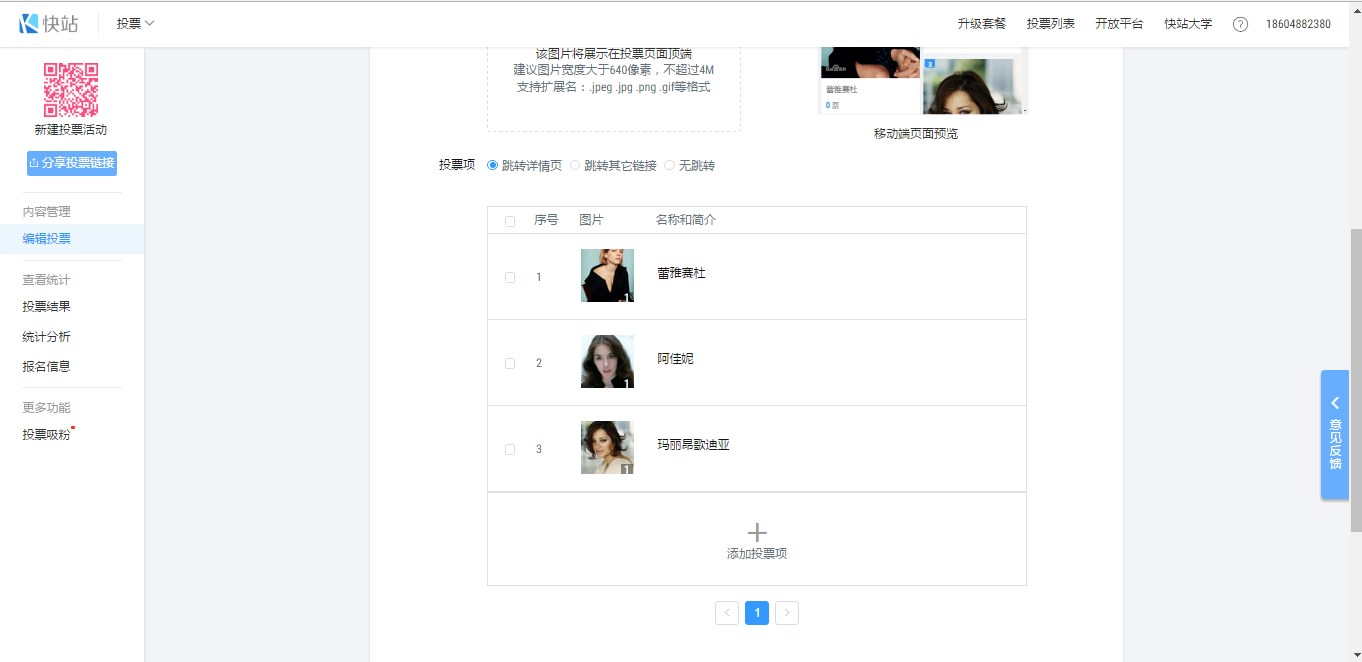Viewport: 1362px width, 662px height.
Task: Open 投票结果 in the sidebar
Action: tap(47, 307)
